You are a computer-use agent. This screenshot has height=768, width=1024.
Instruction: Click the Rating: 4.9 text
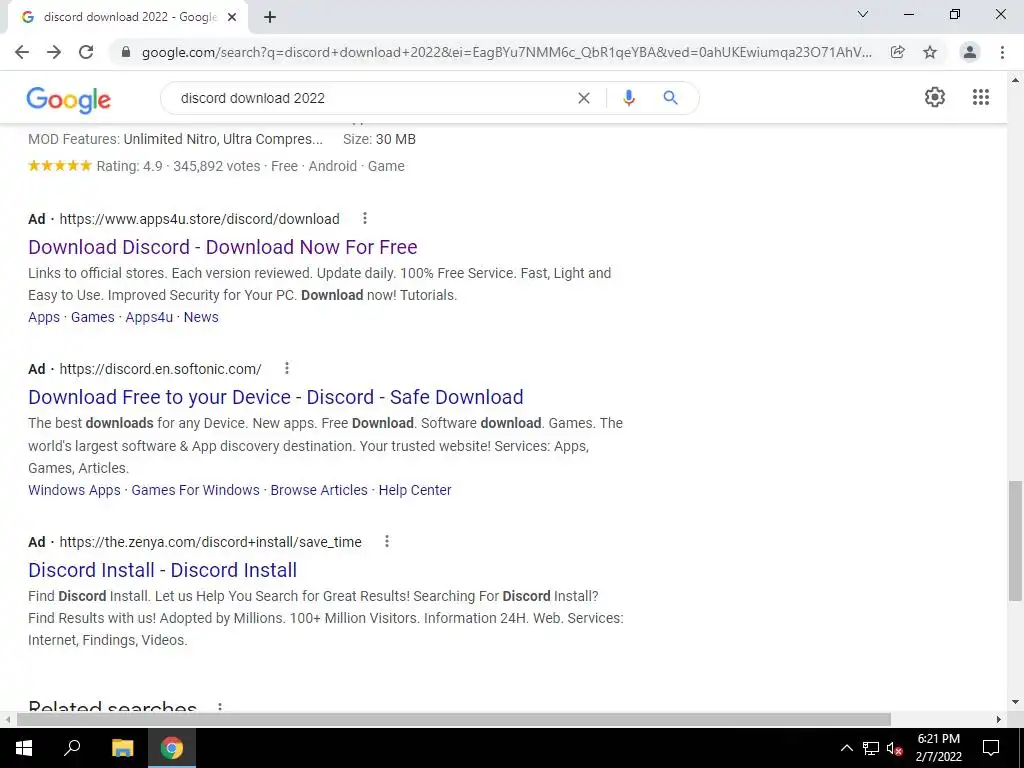(129, 166)
